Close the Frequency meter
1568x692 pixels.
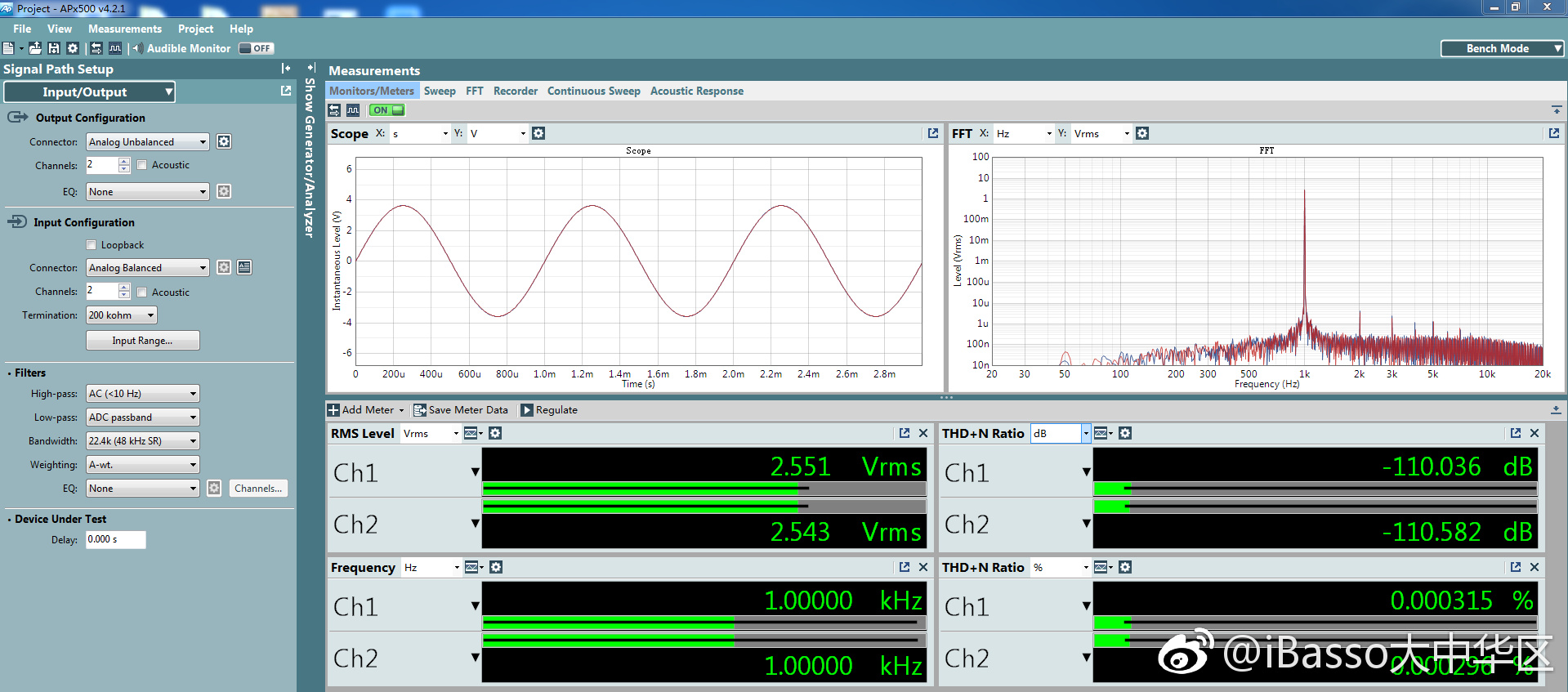(923, 567)
